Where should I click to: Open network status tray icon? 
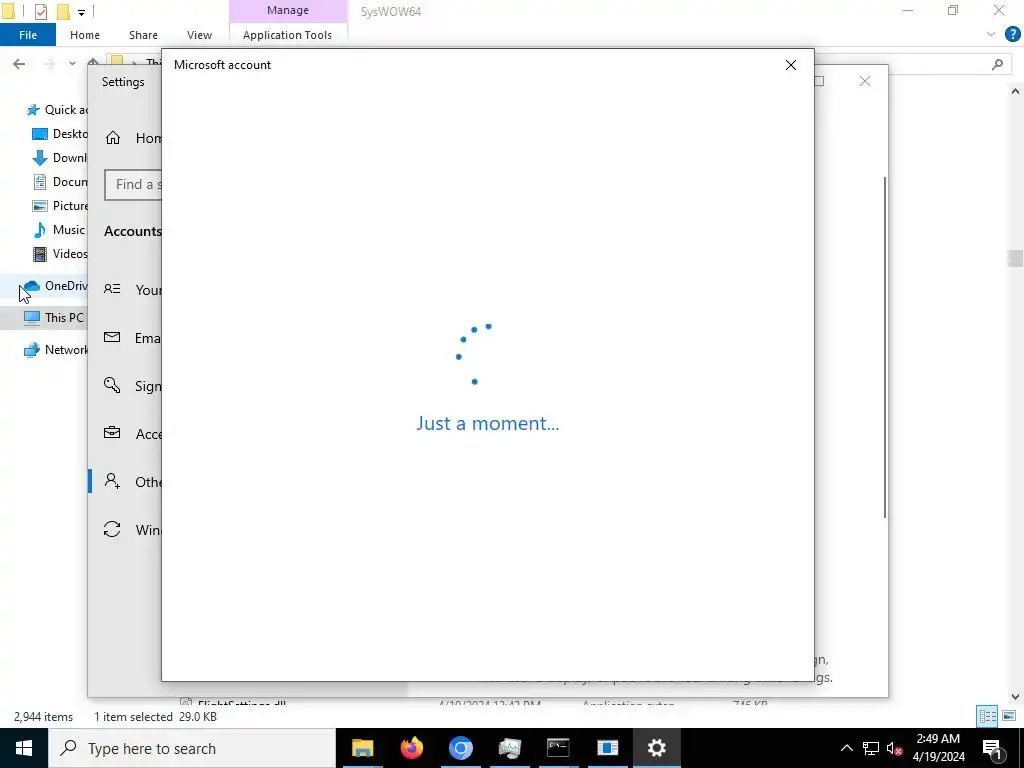coord(871,748)
